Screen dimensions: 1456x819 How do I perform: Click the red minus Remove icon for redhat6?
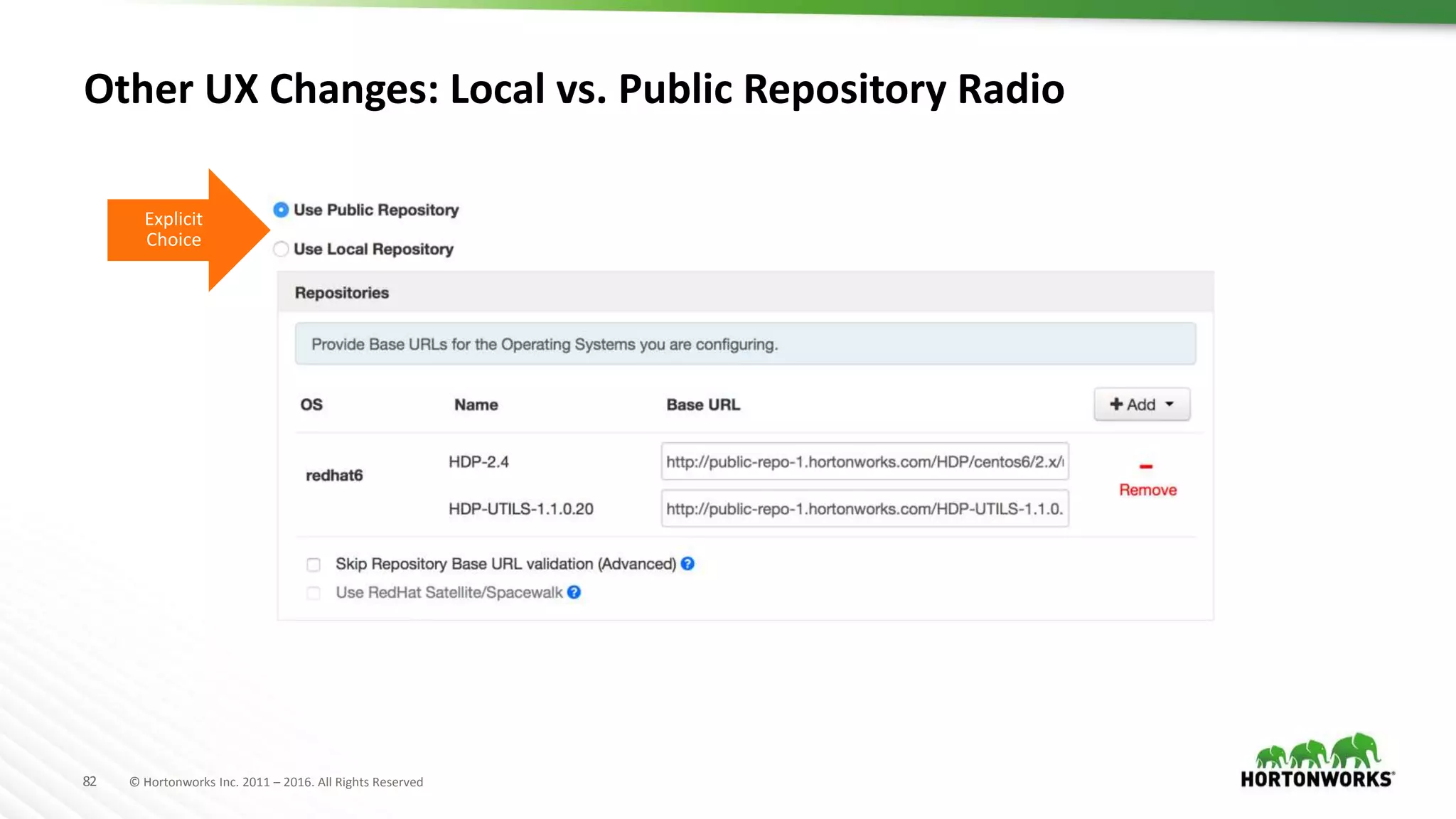(1146, 466)
